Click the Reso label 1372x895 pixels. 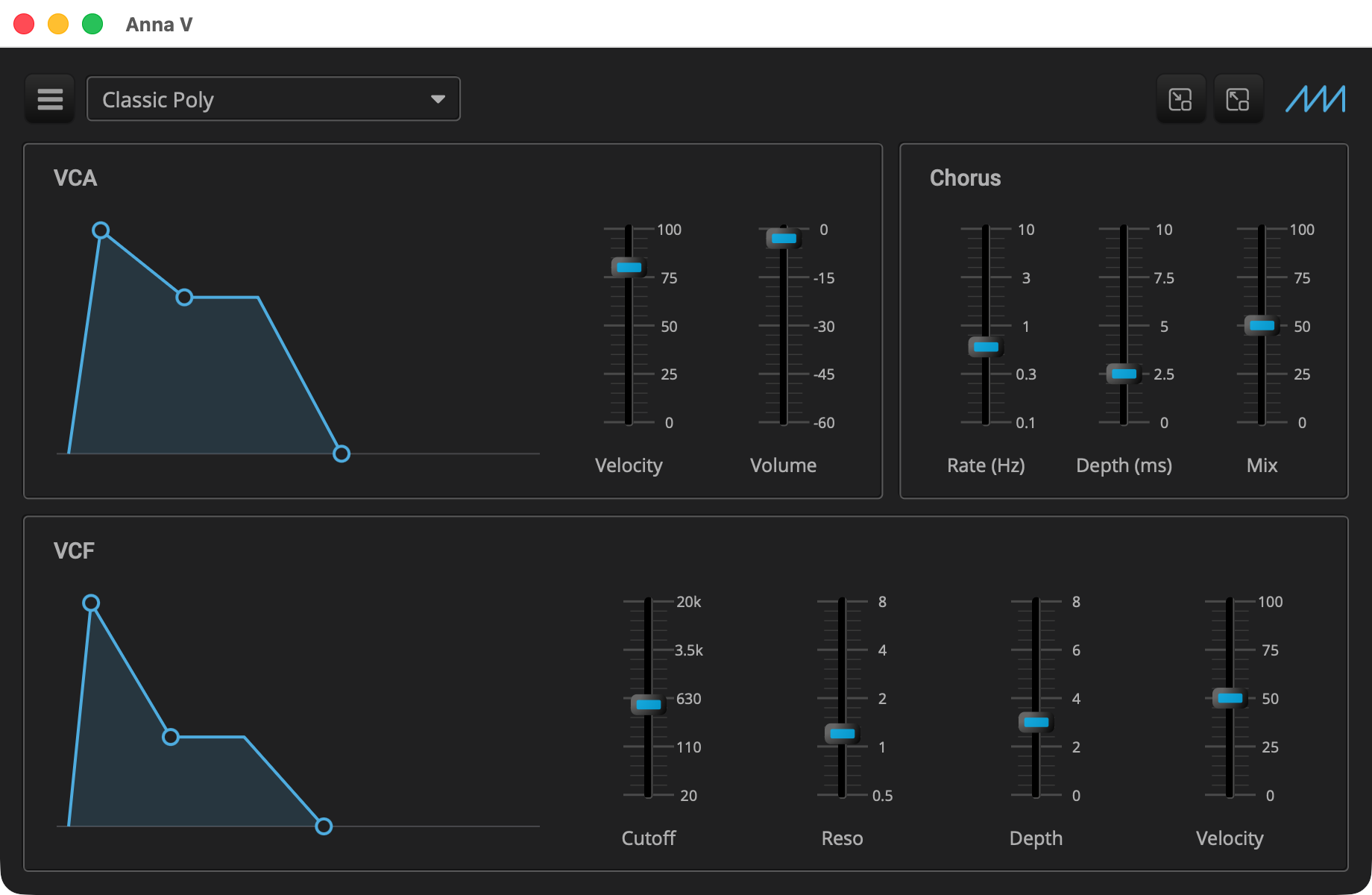click(842, 838)
